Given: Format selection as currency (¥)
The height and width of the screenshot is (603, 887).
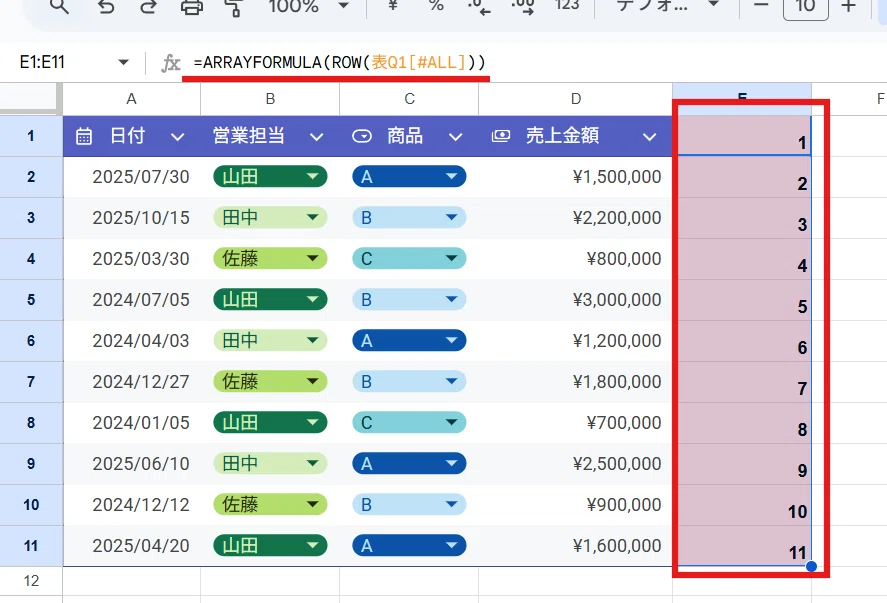Looking at the screenshot, I should 393,5.
